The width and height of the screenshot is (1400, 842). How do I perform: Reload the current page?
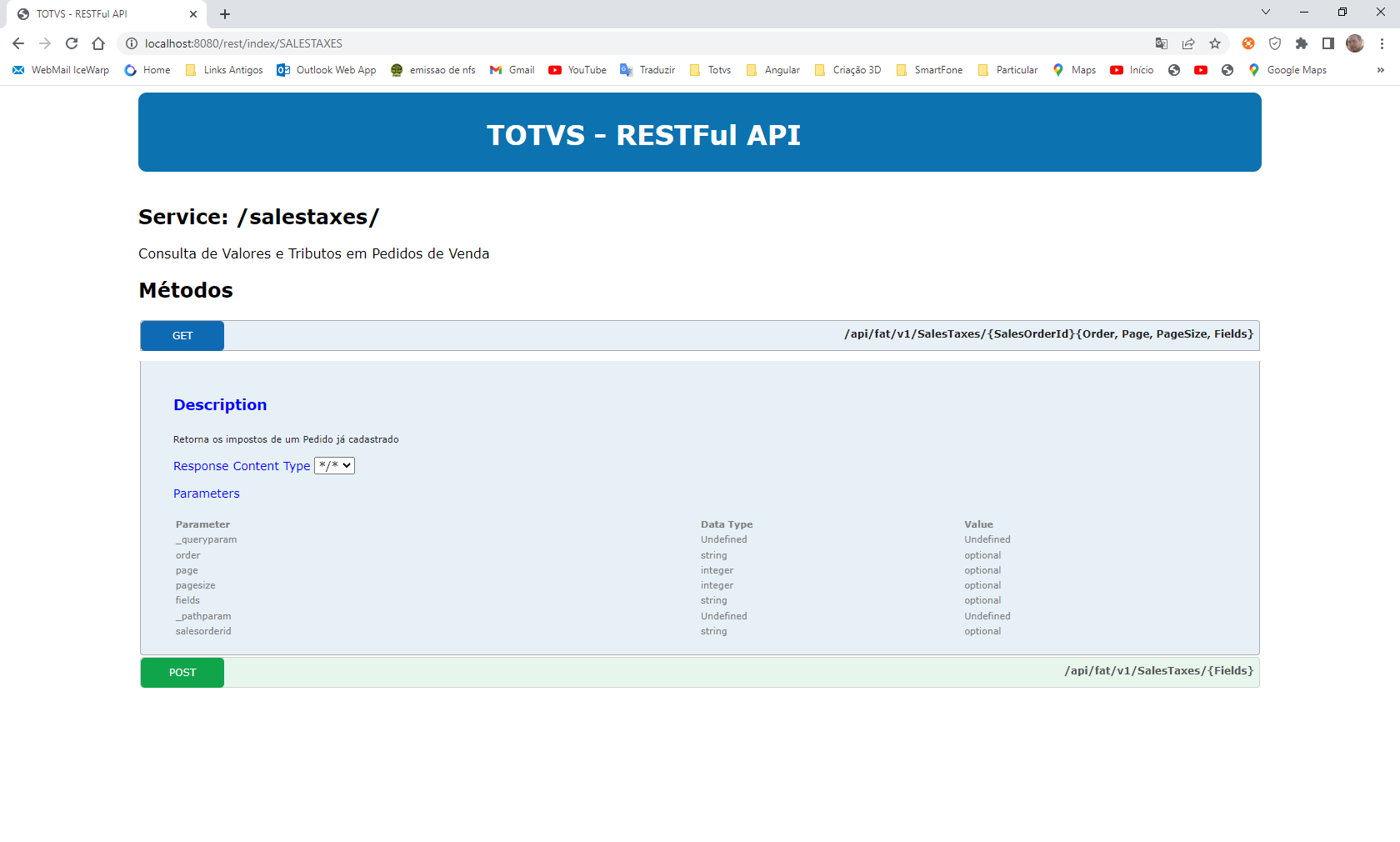[x=72, y=43]
